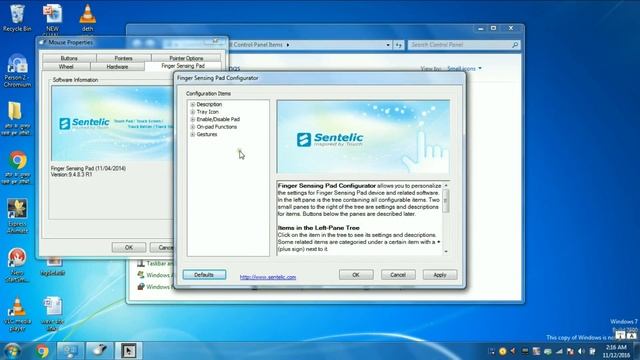This screenshot has width=640, height=360.
Task: Expand the On-pad Functions node
Action: [193, 127]
